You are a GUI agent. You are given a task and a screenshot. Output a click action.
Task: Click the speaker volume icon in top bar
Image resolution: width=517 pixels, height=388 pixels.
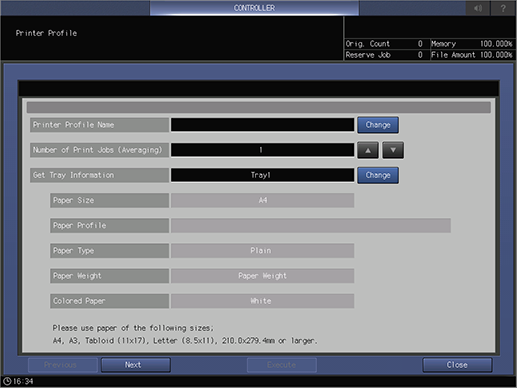(478, 8)
